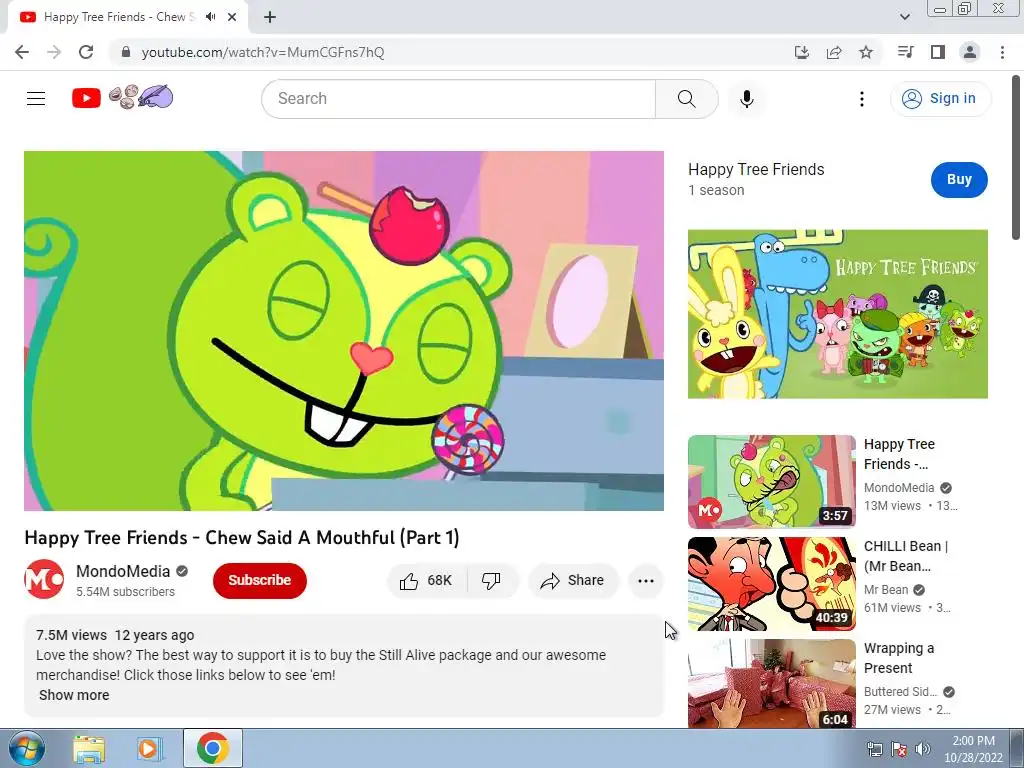This screenshot has height=768, width=1024.
Task: Open MondoMedia channel name link
Action: (x=123, y=571)
